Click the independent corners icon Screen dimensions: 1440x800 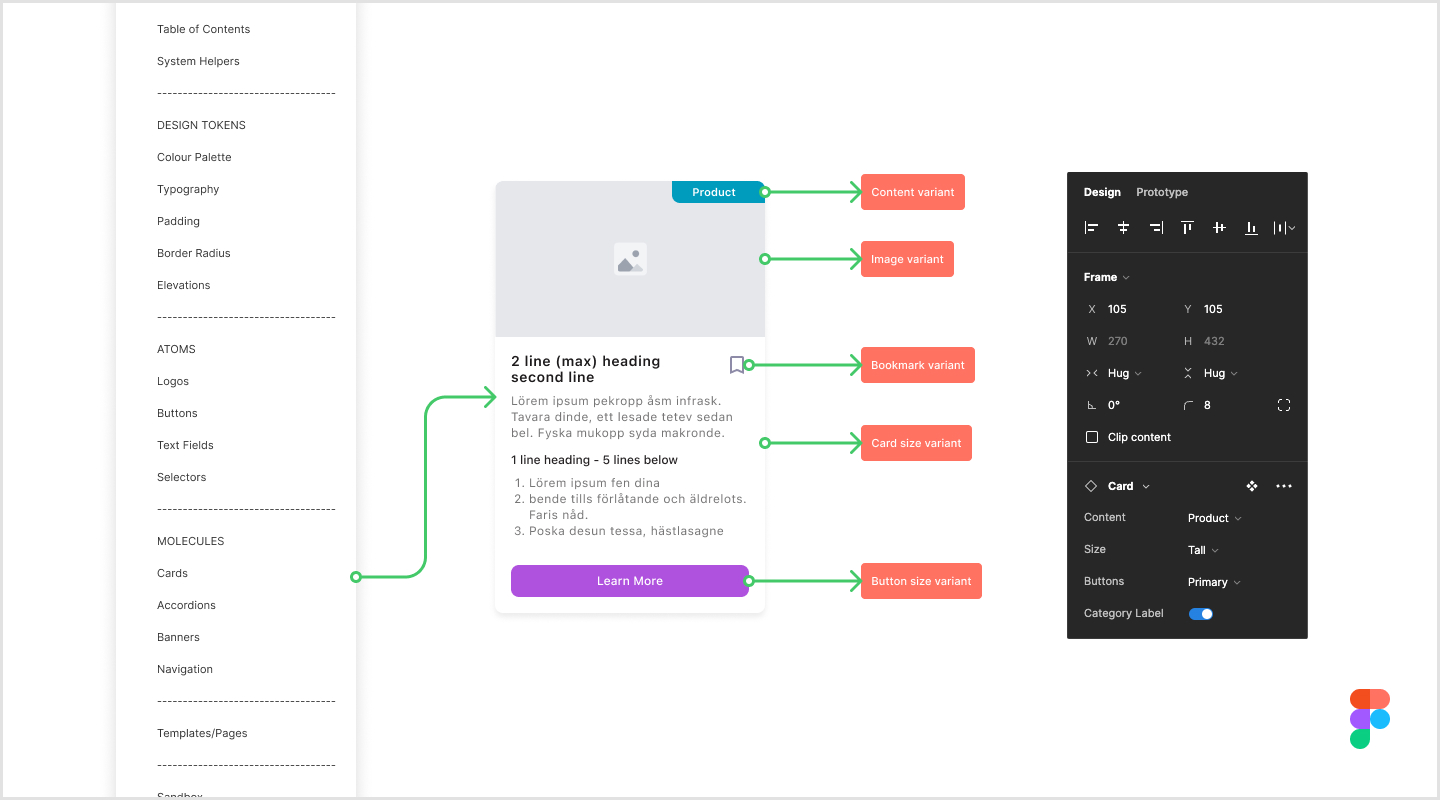[x=1283, y=405]
